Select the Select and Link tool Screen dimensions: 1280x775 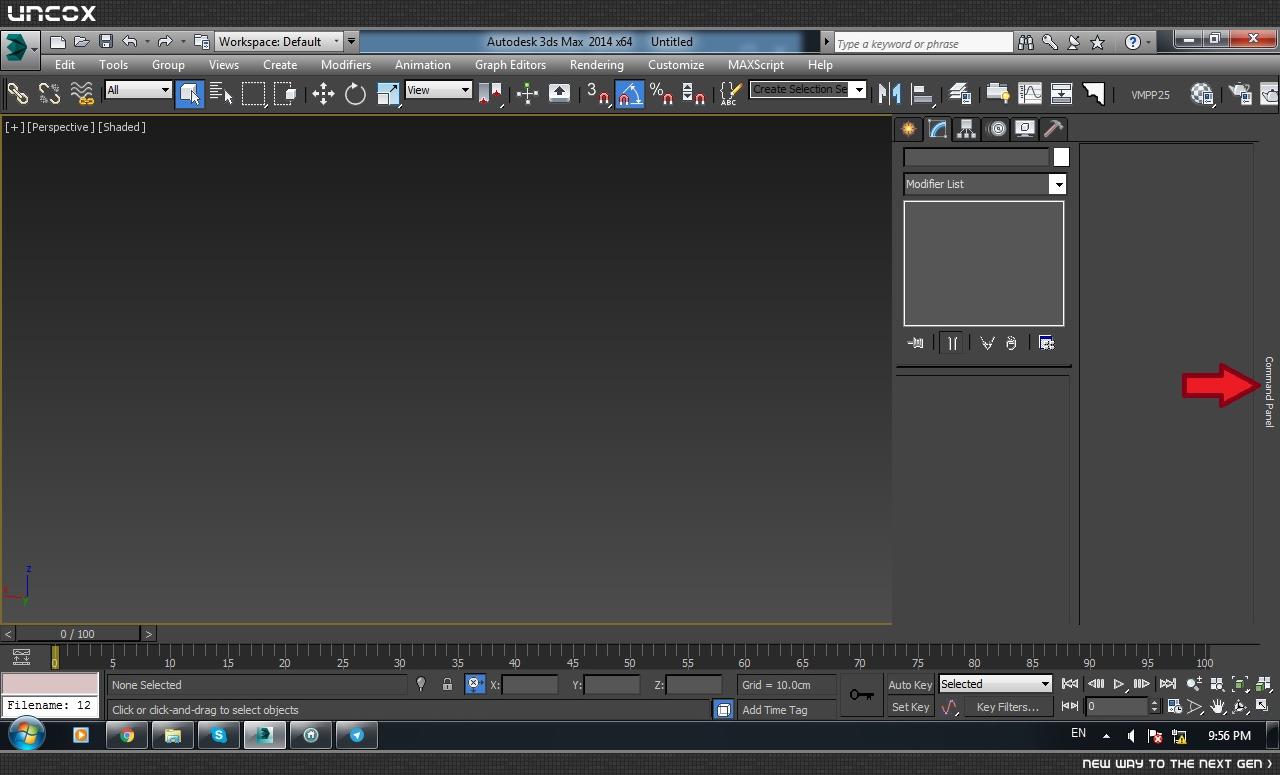(18, 93)
